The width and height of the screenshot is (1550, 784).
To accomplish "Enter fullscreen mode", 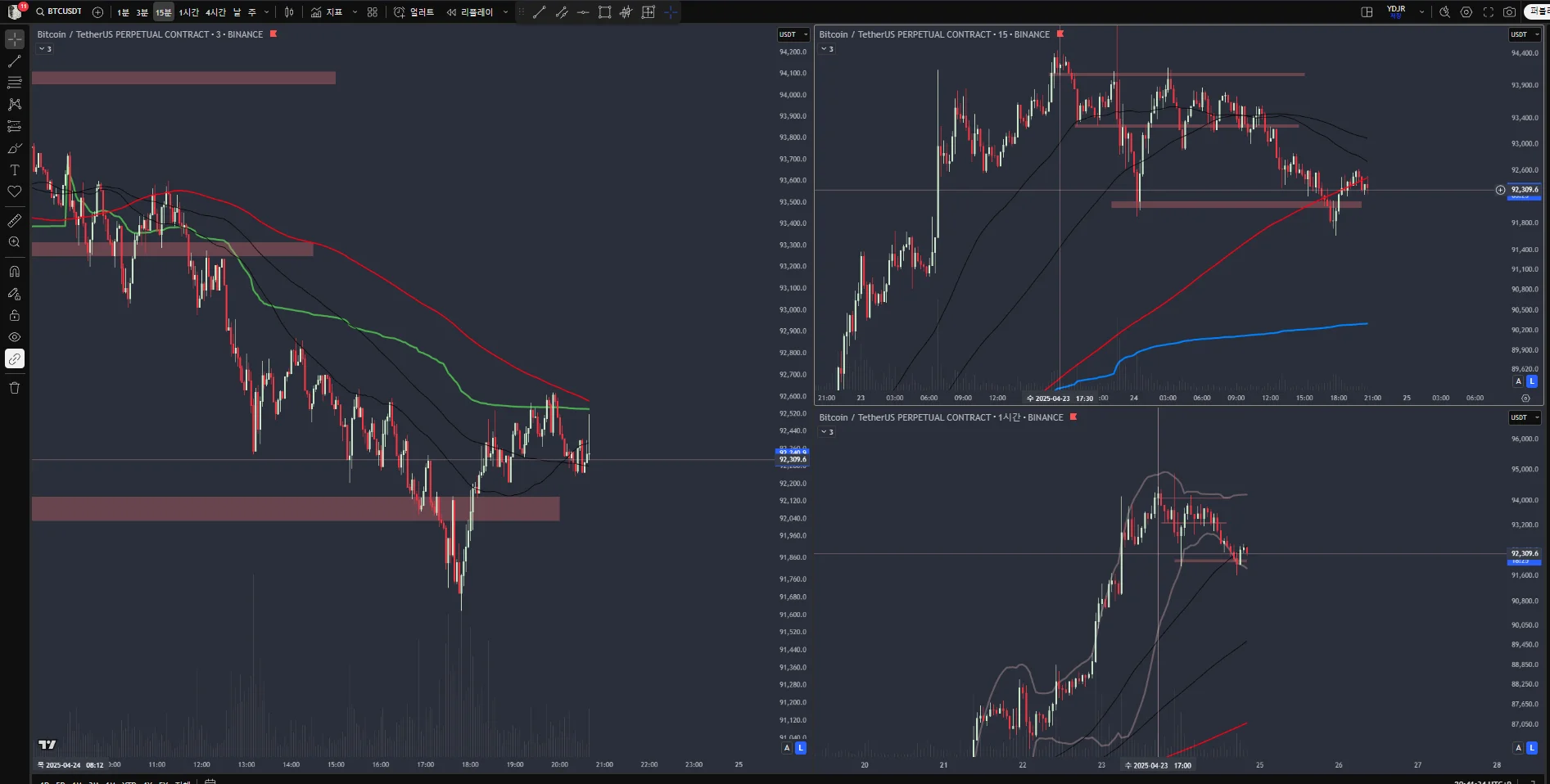I will (x=1489, y=12).
